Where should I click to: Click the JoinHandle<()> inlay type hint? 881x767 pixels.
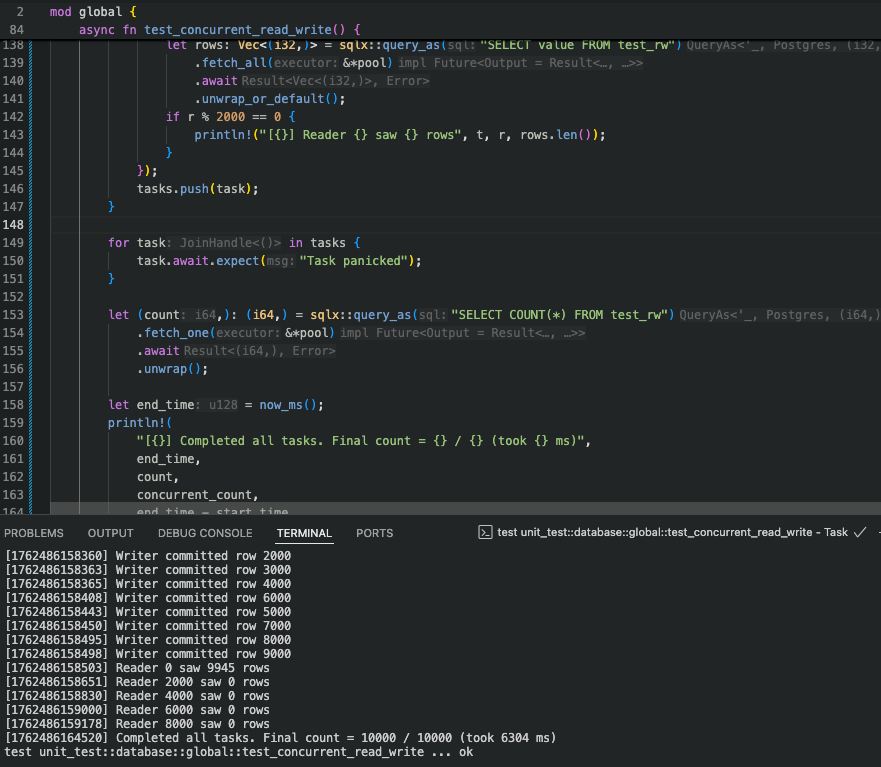(230, 243)
